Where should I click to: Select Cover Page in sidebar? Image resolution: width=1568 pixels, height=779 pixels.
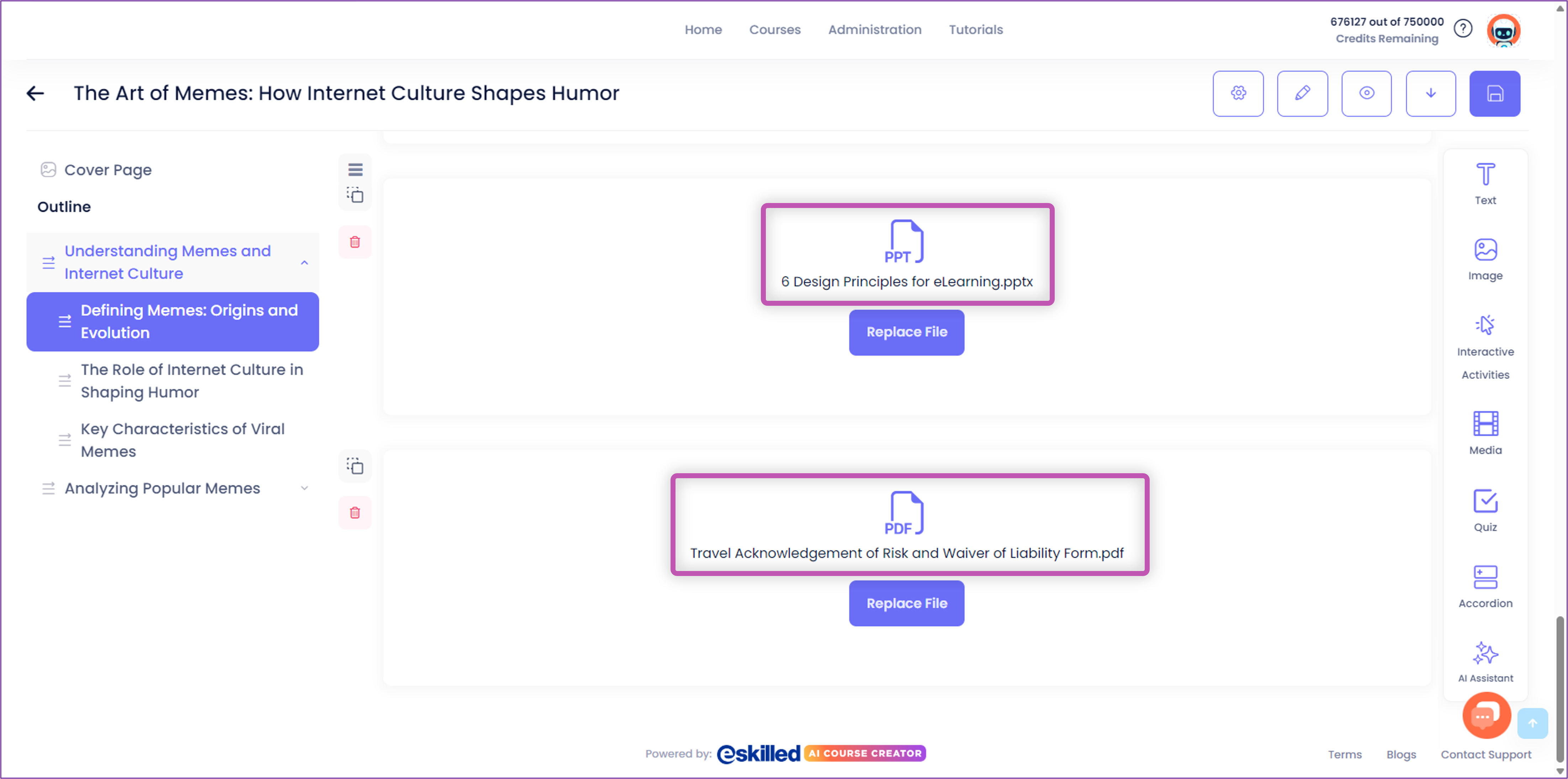click(x=108, y=170)
